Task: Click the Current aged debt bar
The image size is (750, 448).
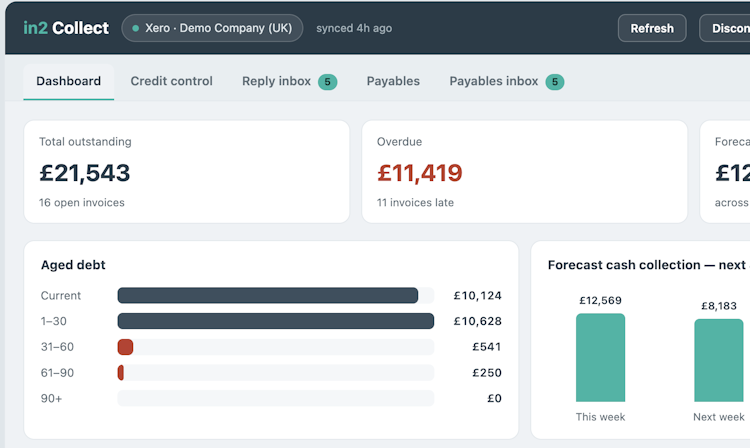Action: click(268, 295)
